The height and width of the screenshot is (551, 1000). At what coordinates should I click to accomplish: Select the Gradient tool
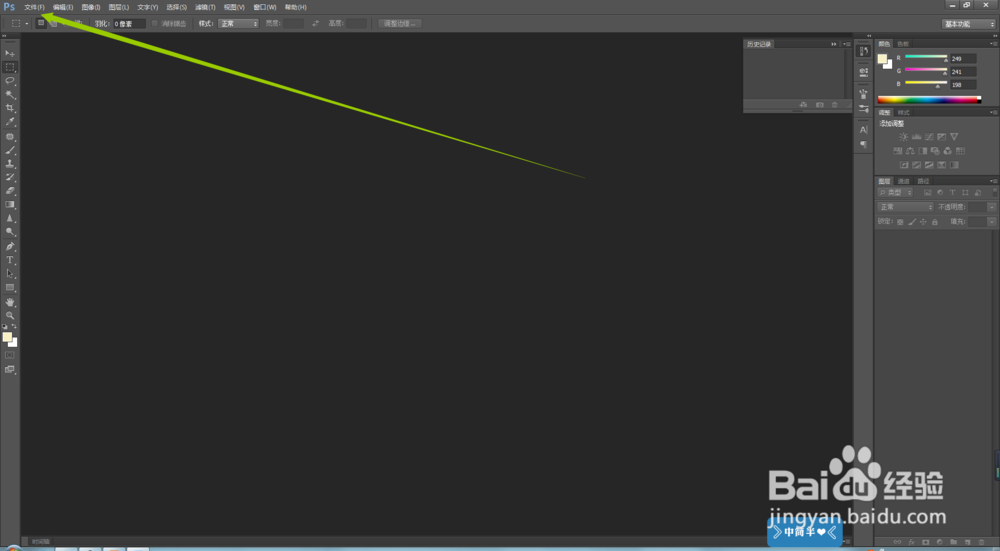(10, 205)
